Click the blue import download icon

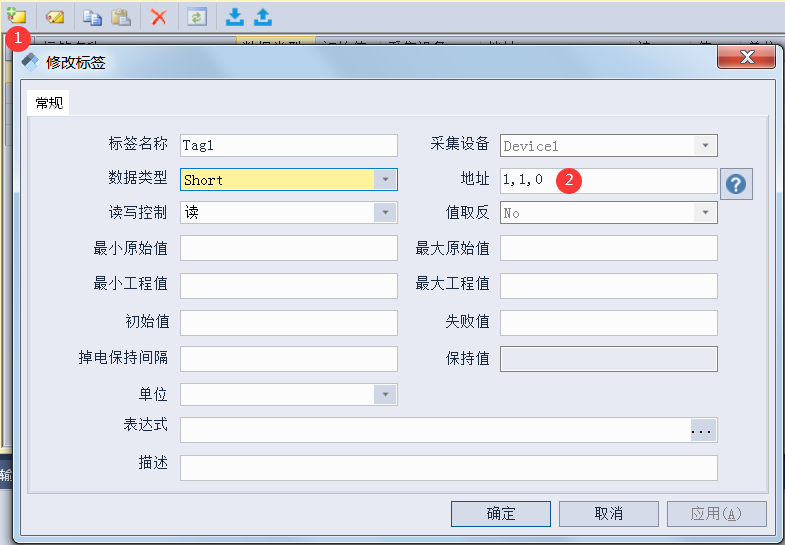235,17
